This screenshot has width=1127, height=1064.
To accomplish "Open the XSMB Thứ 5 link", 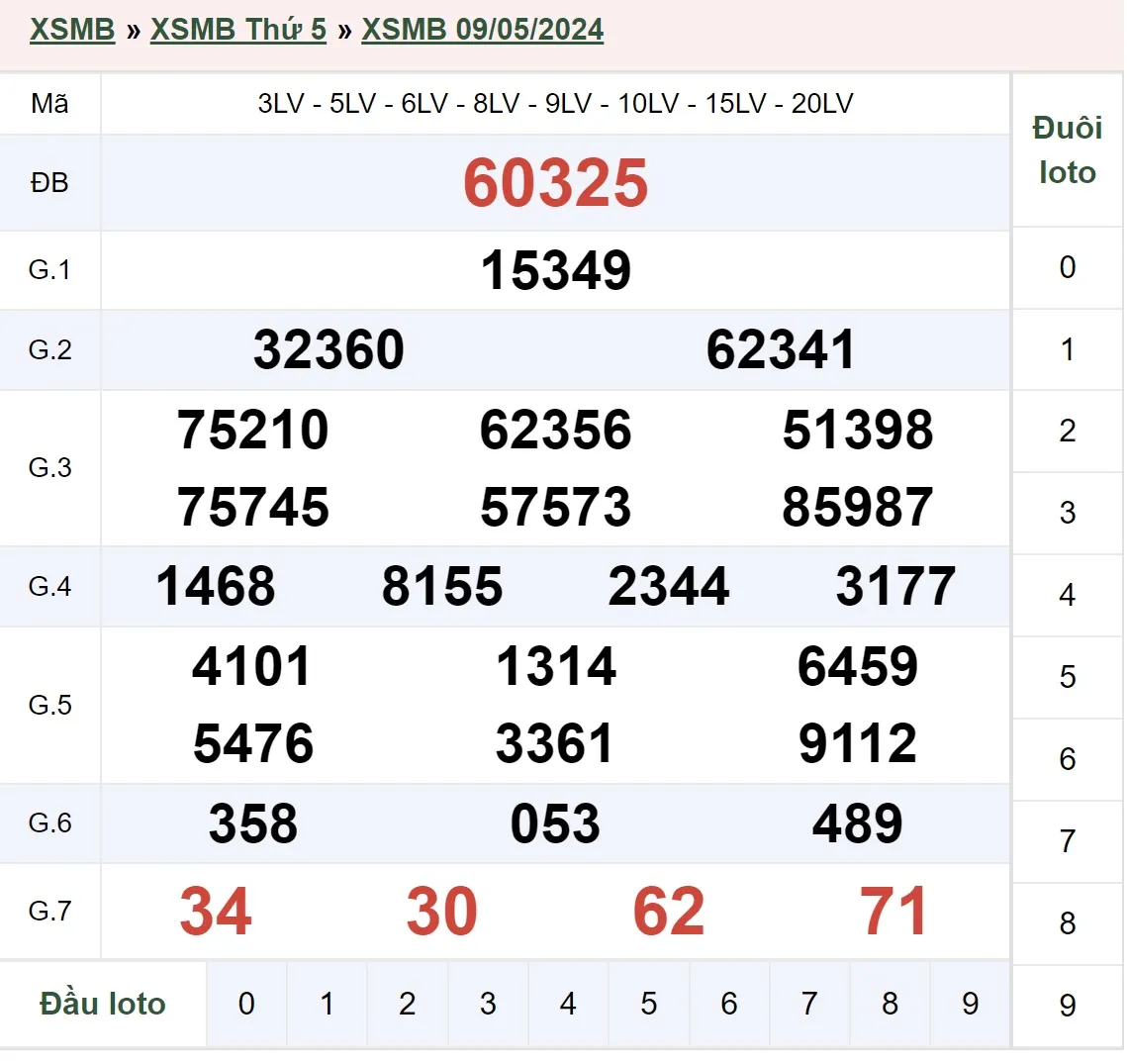I will click(237, 30).
